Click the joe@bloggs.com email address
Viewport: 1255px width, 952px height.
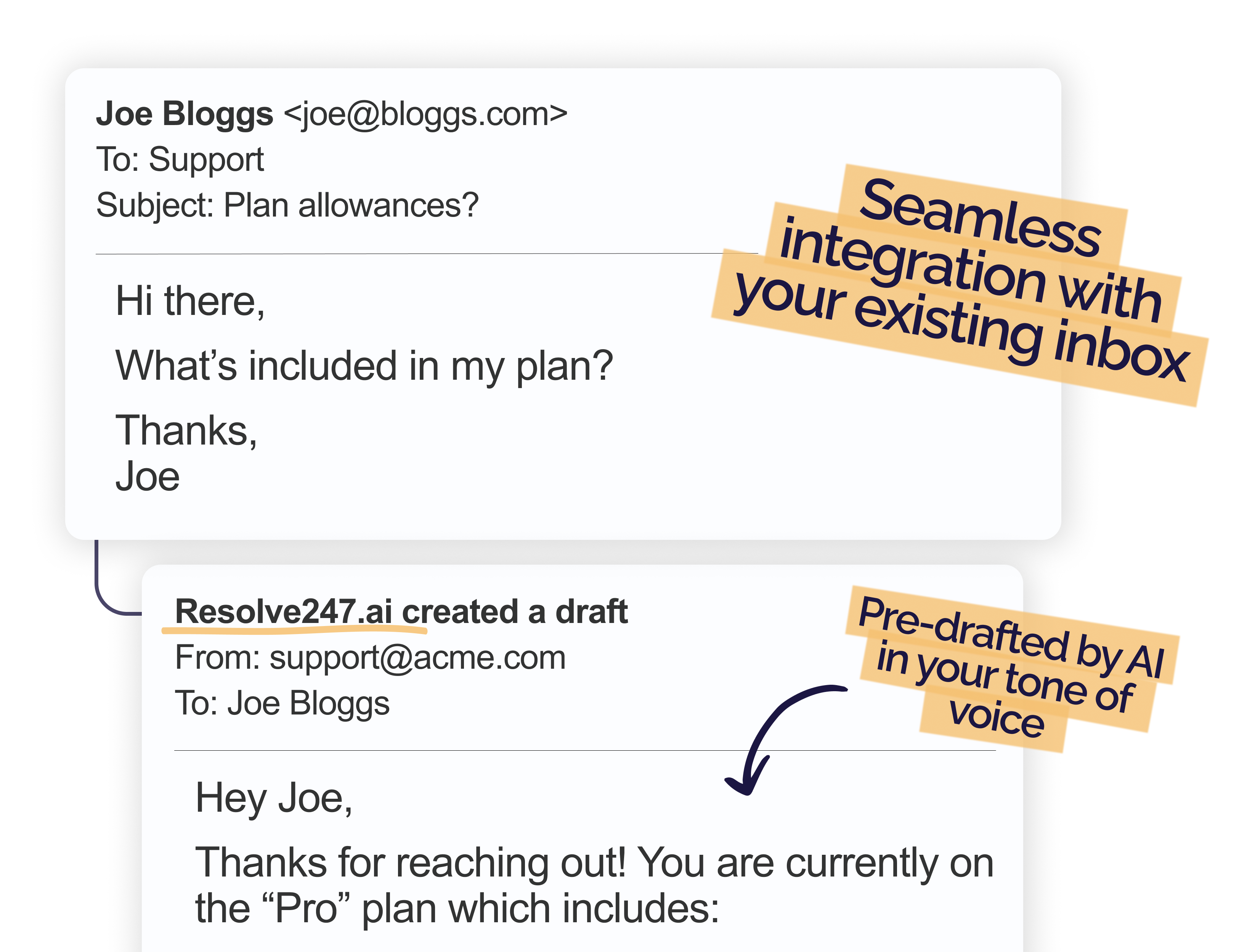coord(425,115)
